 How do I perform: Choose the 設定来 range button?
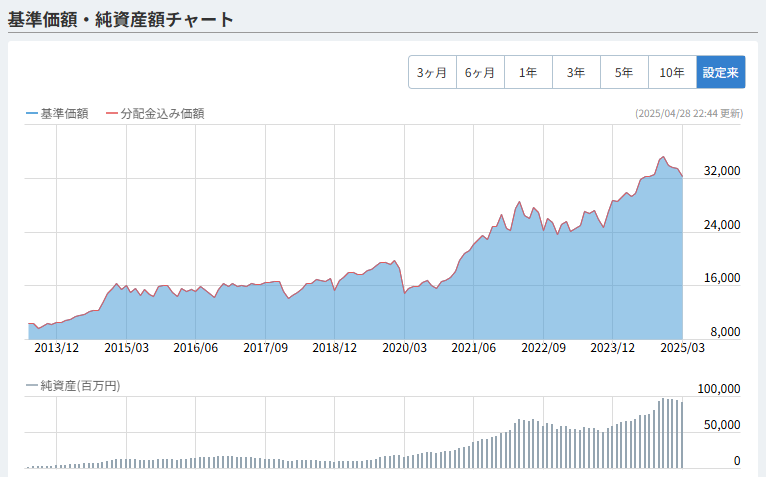click(x=721, y=72)
